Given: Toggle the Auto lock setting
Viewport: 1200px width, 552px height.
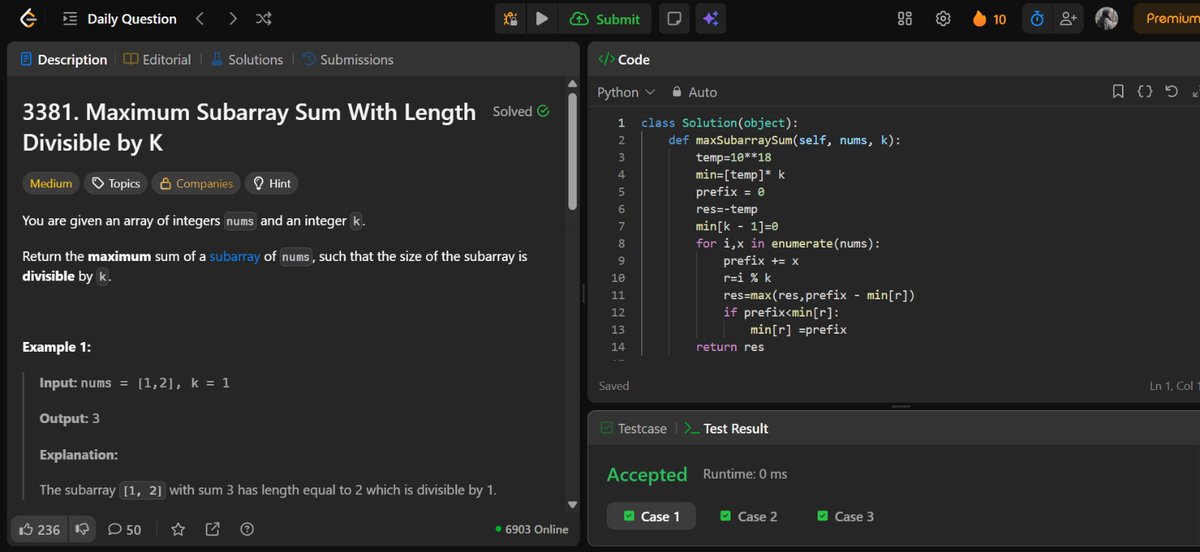Looking at the screenshot, I should coord(694,92).
